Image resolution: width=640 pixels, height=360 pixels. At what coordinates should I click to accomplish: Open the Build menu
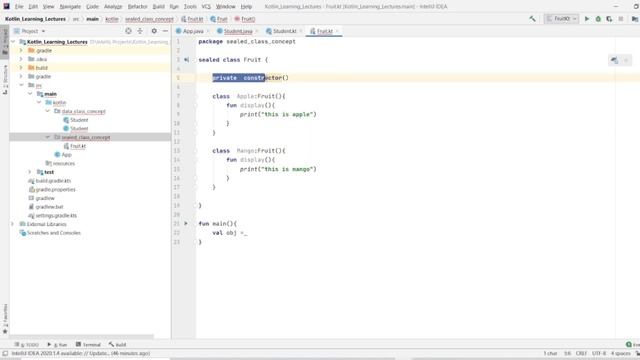pyautogui.click(x=159, y=7)
